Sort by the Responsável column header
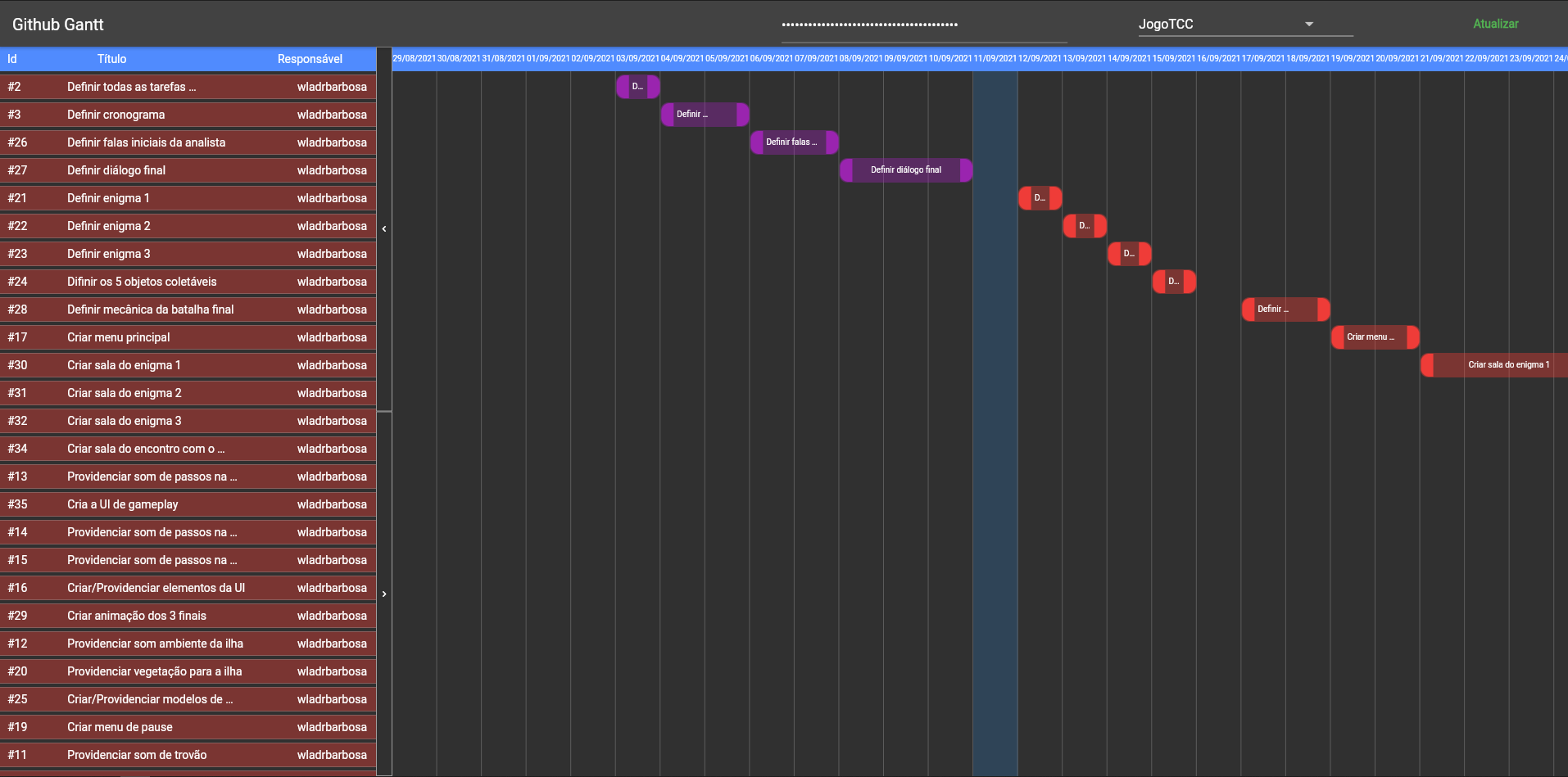The width and height of the screenshot is (1568, 777). (x=309, y=59)
